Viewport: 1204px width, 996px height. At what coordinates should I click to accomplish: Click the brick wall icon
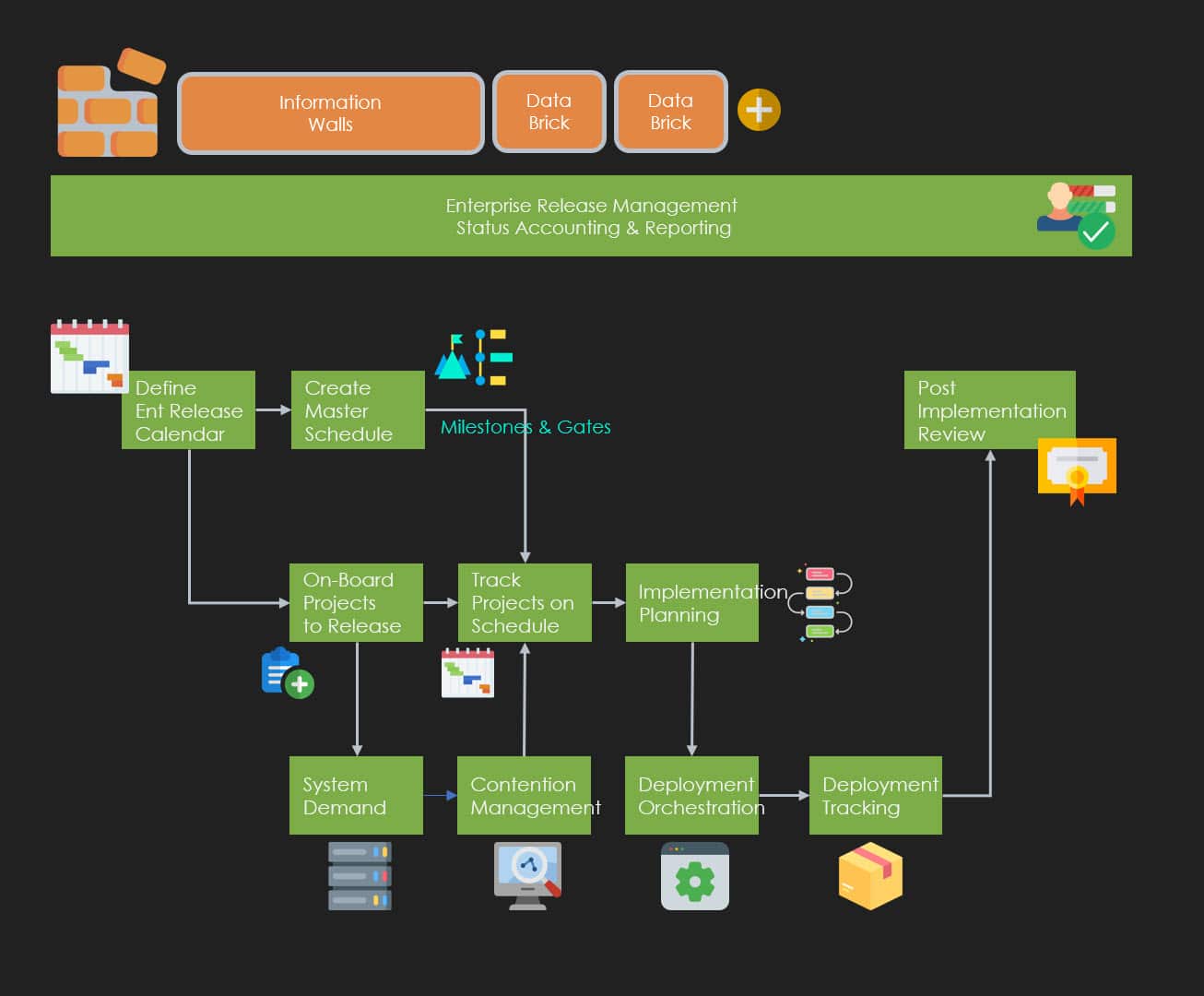click(111, 102)
